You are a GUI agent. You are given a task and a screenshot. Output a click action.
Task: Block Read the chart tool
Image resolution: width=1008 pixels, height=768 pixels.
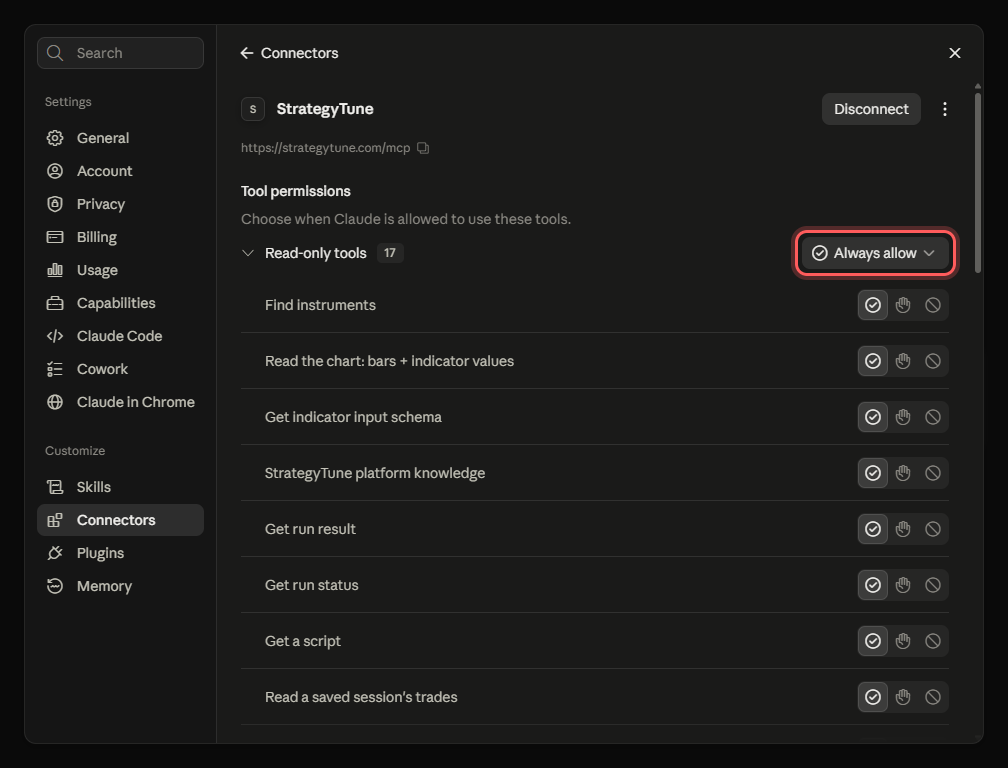pos(933,361)
